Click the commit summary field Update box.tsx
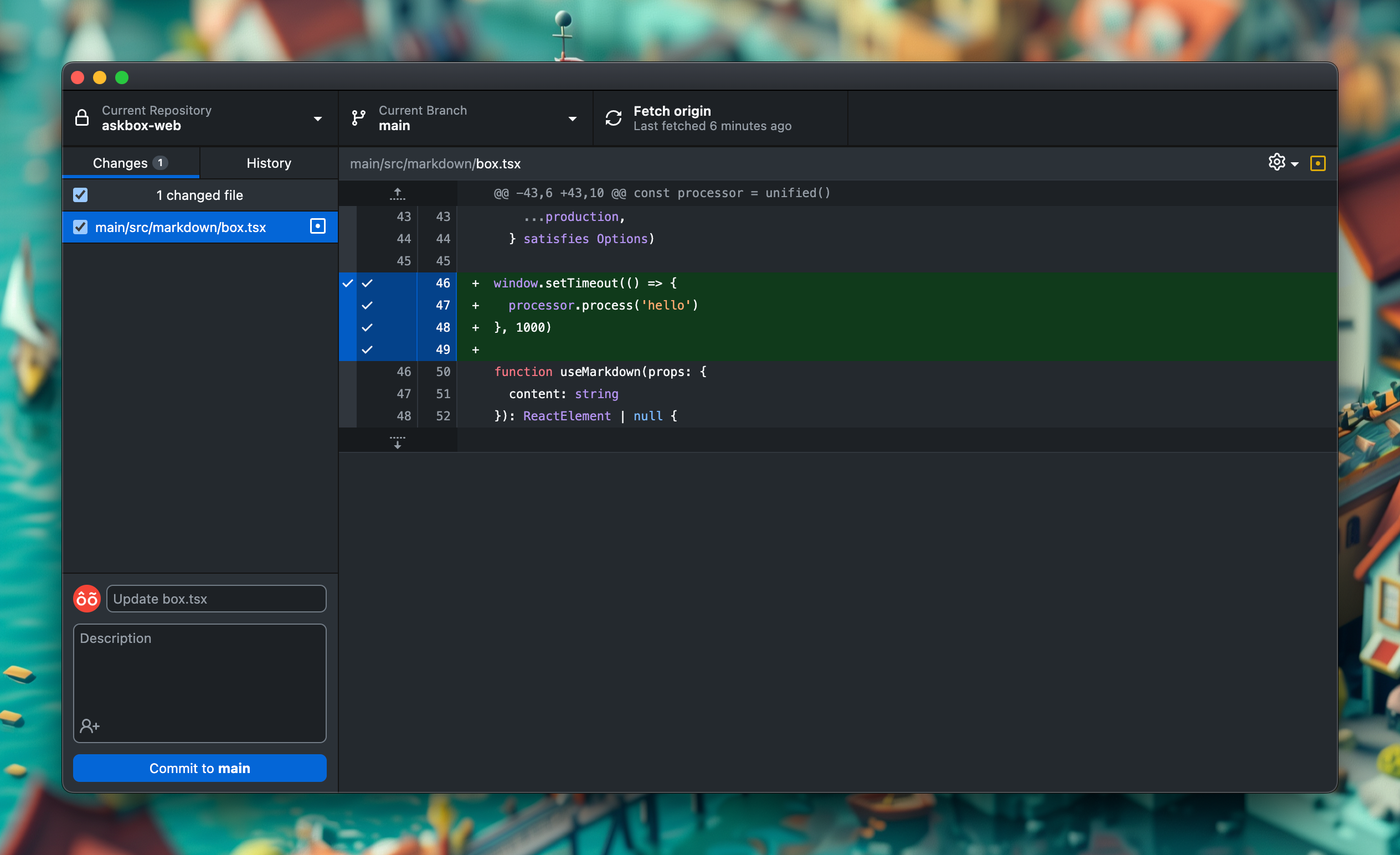This screenshot has width=1400, height=855. (216, 599)
